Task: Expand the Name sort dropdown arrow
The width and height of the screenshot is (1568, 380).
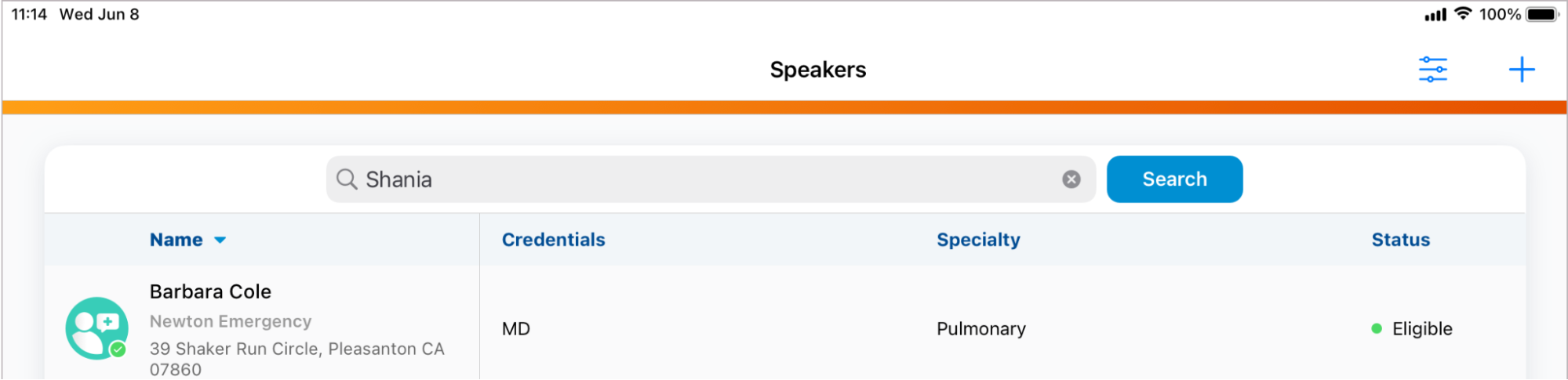Action: point(220,240)
